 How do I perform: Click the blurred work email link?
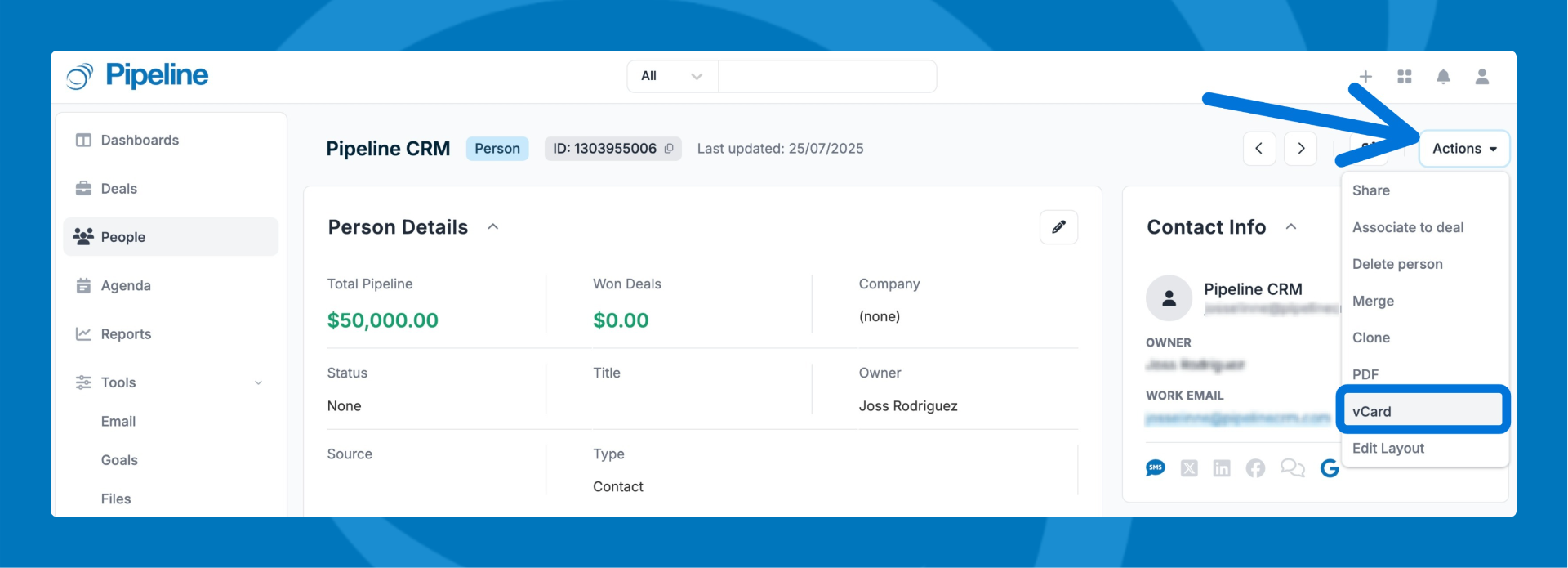pyautogui.click(x=1238, y=418)
